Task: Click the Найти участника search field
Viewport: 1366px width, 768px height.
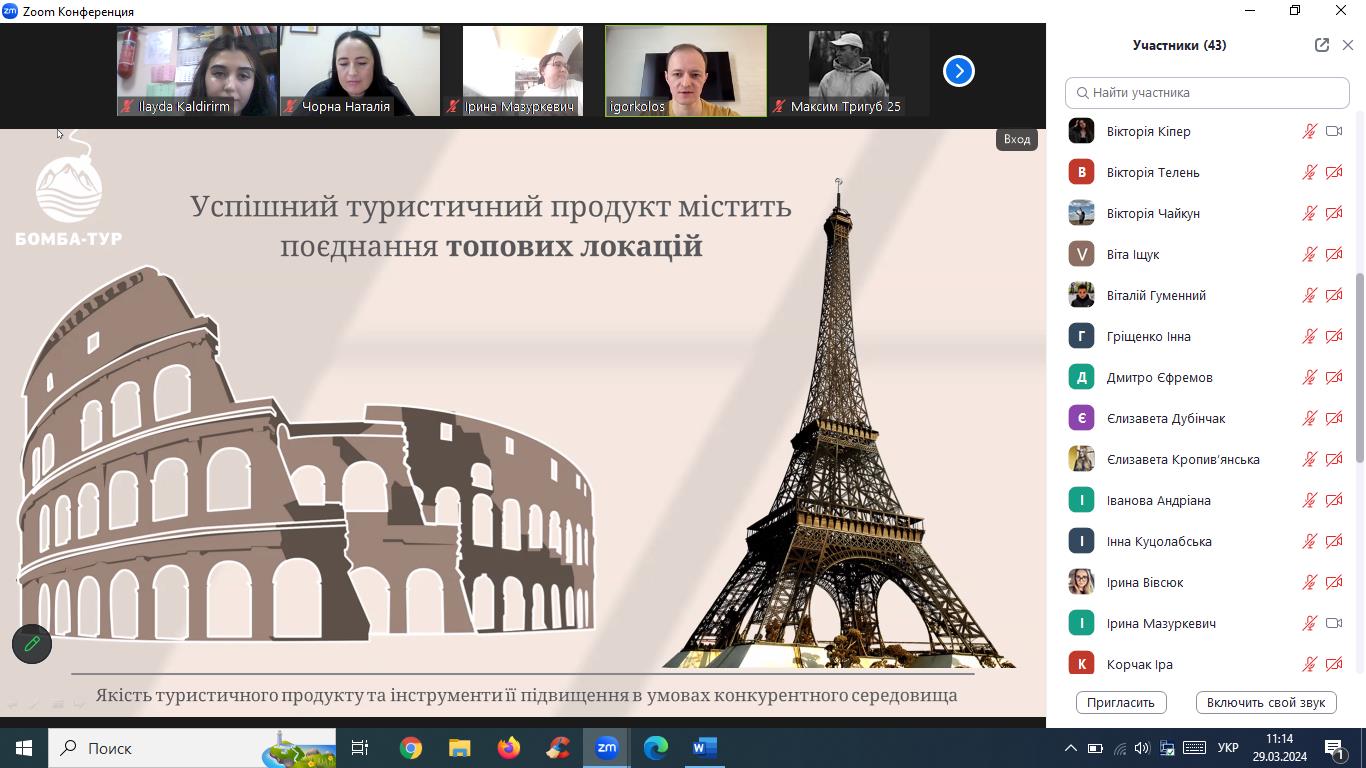Action: [x=1207, y=92]
